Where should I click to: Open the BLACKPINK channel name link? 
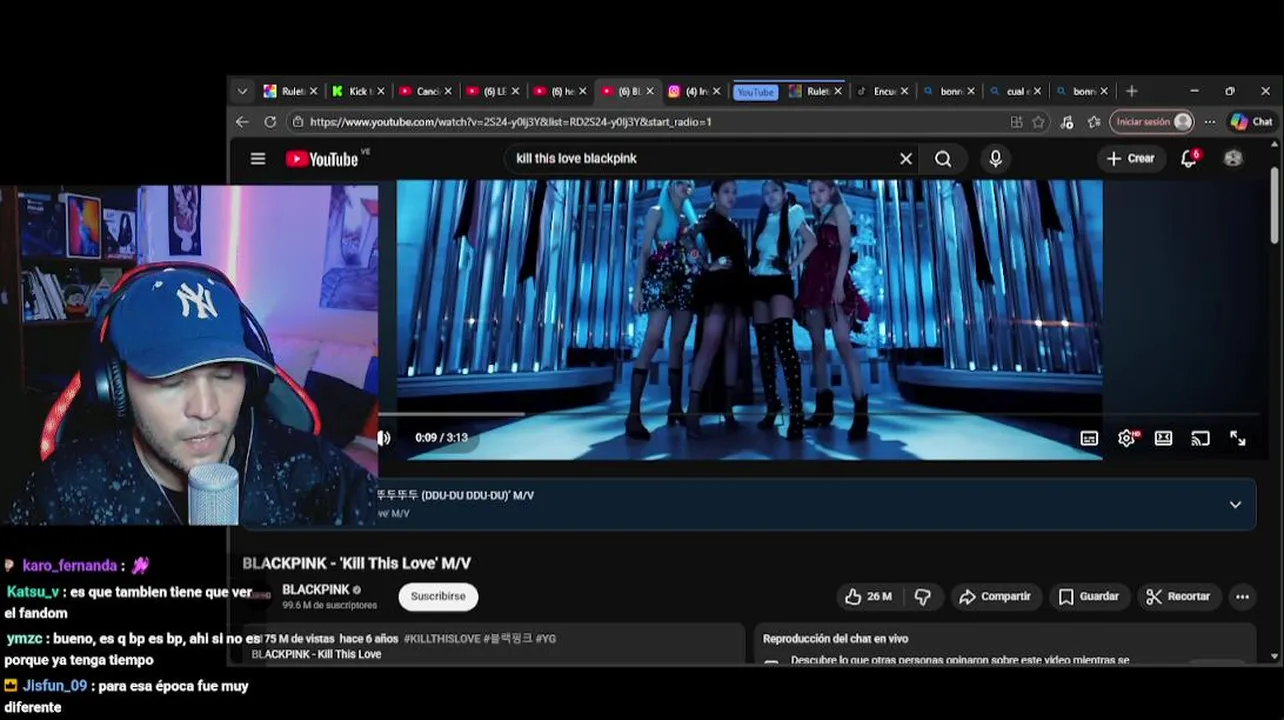click(x=316, y=590)
